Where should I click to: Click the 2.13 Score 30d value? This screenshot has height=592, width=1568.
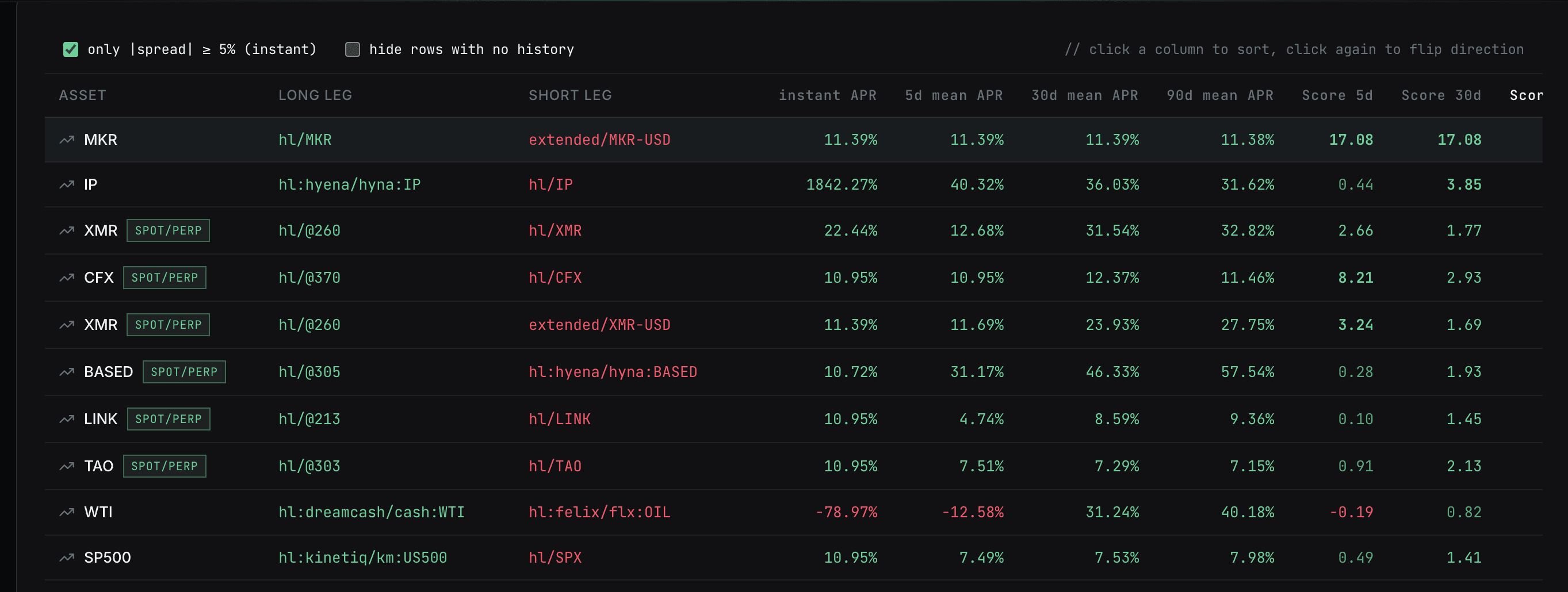pos(1464,467)
